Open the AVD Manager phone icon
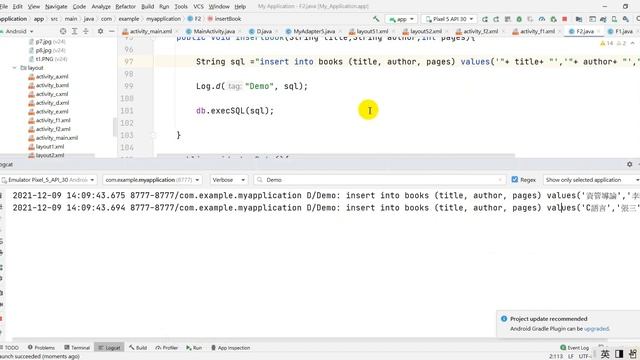640x360 pixels. [614, 19]
